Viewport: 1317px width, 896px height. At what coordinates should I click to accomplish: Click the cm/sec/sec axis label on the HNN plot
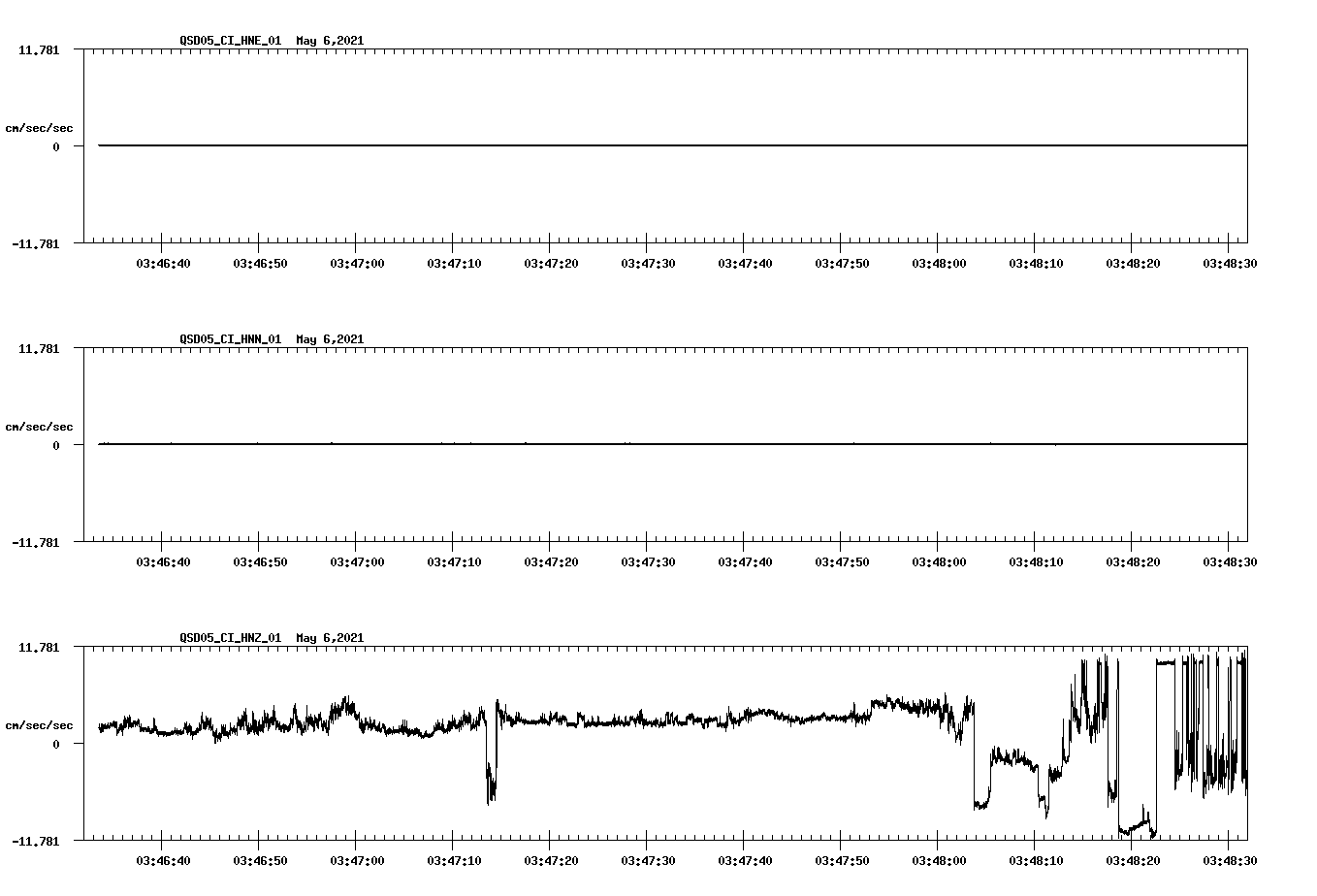(x=40, y=426)
